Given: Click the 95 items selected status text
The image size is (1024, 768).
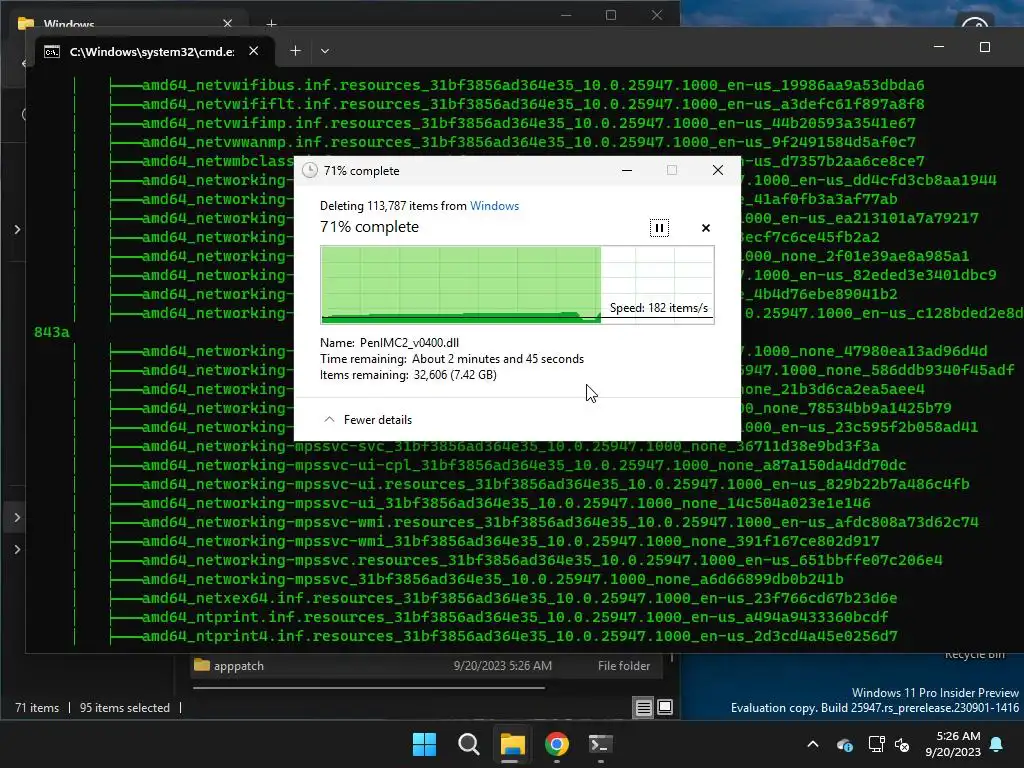Looking at the screenshot, I should 124,707.
